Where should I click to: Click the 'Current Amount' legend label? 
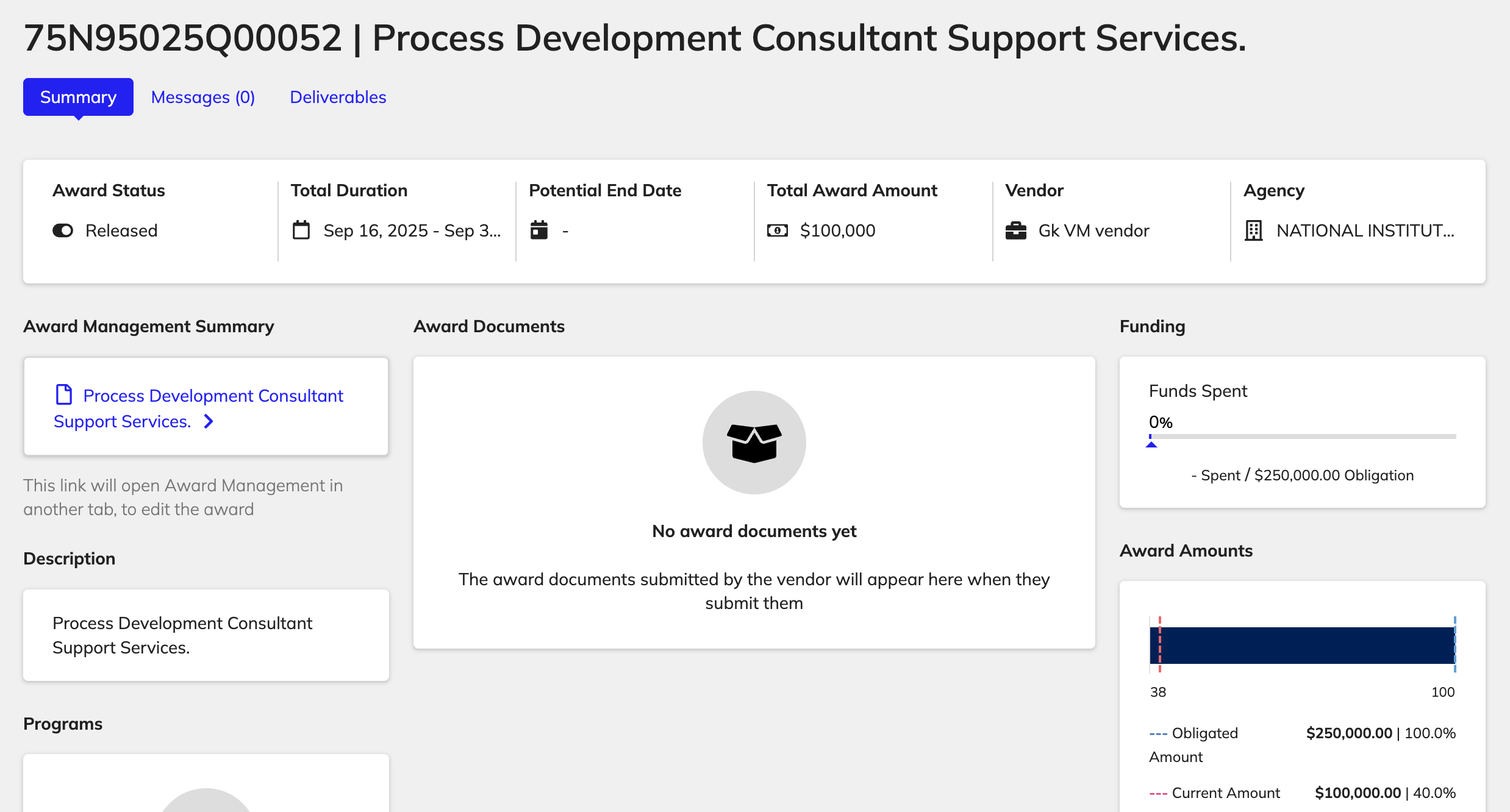[x=1226, y=792]
